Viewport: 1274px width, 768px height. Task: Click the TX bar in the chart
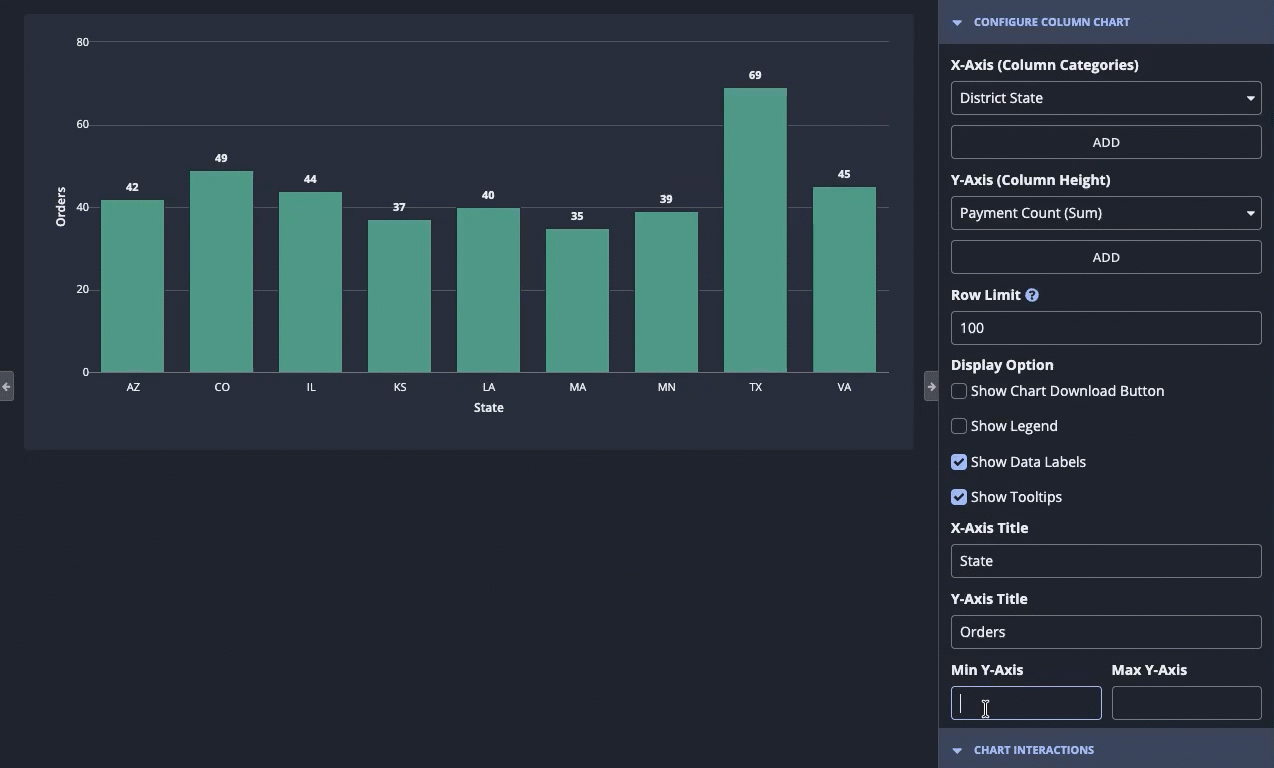click(x=755, y=230)
